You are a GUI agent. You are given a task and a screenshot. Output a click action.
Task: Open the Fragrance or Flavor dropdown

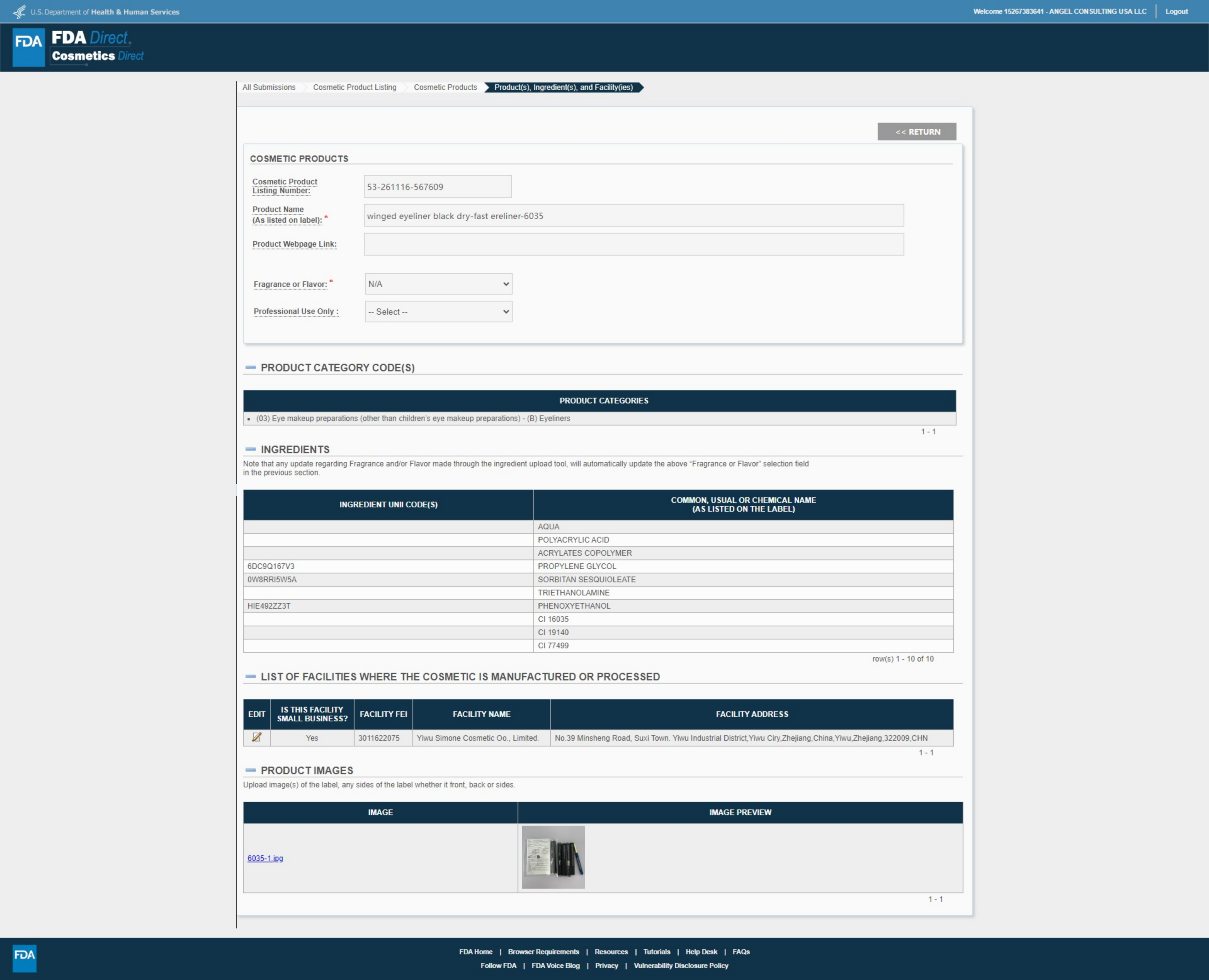[438, 284]
